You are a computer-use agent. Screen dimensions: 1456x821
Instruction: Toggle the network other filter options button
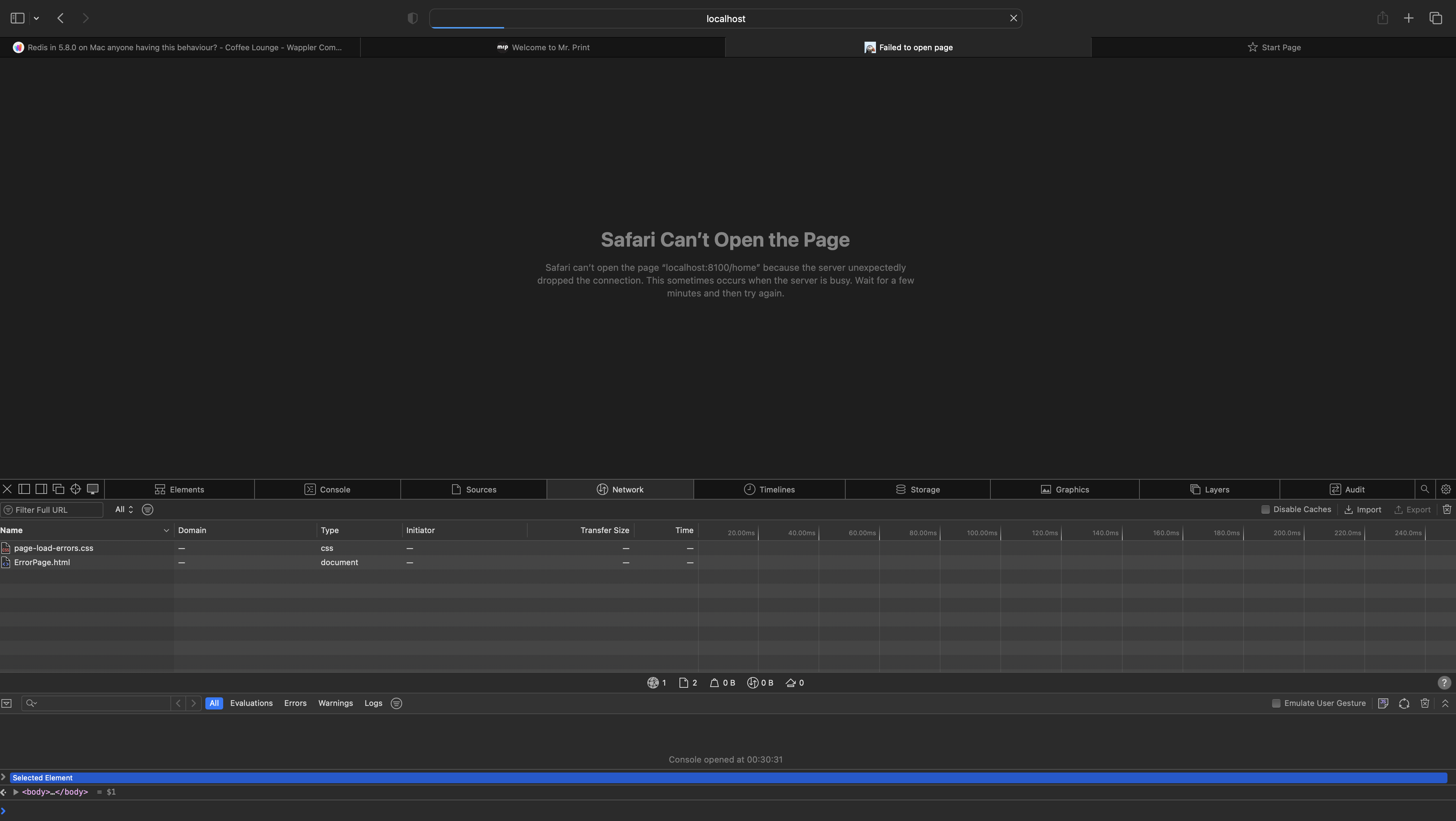[x=148, y=510]
